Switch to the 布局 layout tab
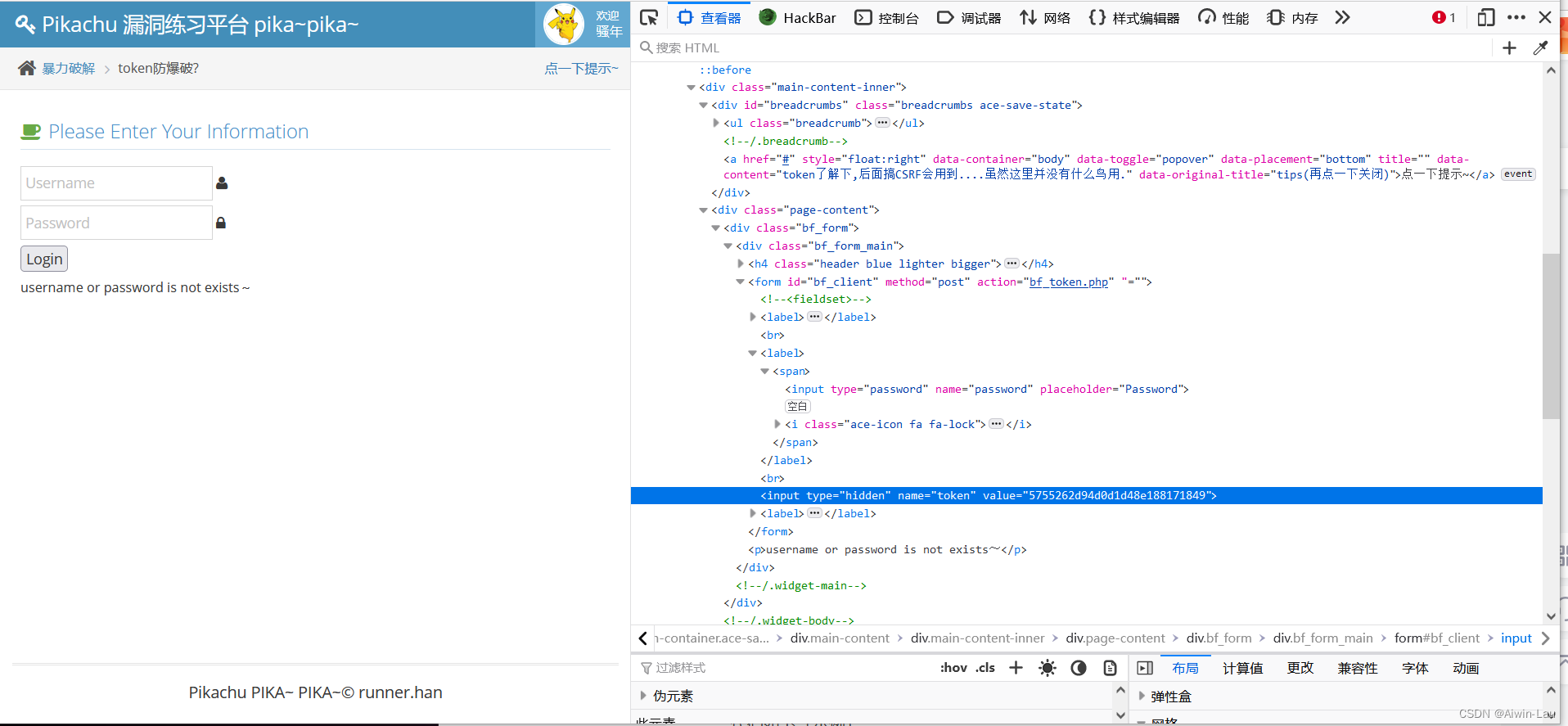Image resolution: width=1568 pixels, height=726 pixels. click(x=1185, y=668)
